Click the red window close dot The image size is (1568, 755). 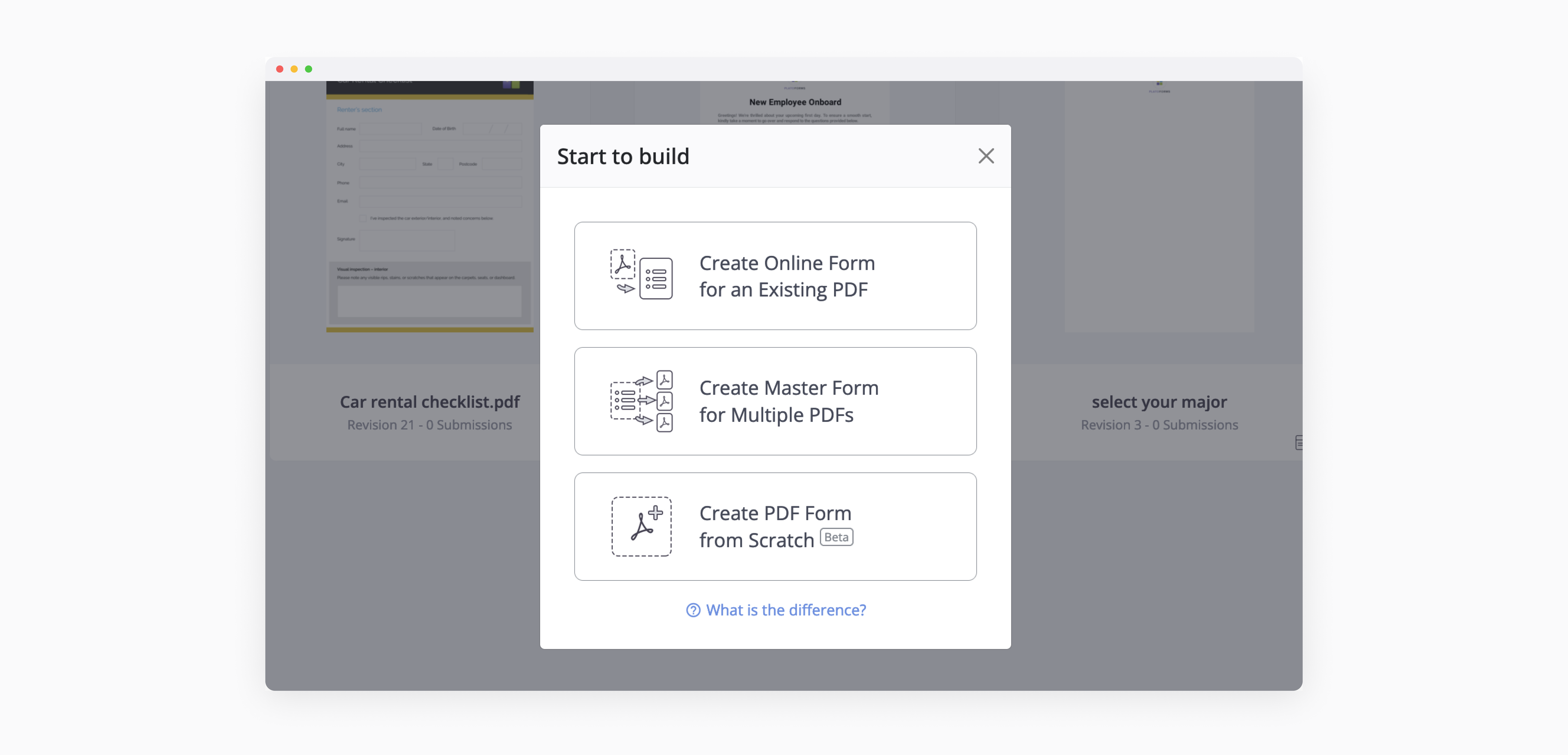pyautogui.click(x=279, y=69)
